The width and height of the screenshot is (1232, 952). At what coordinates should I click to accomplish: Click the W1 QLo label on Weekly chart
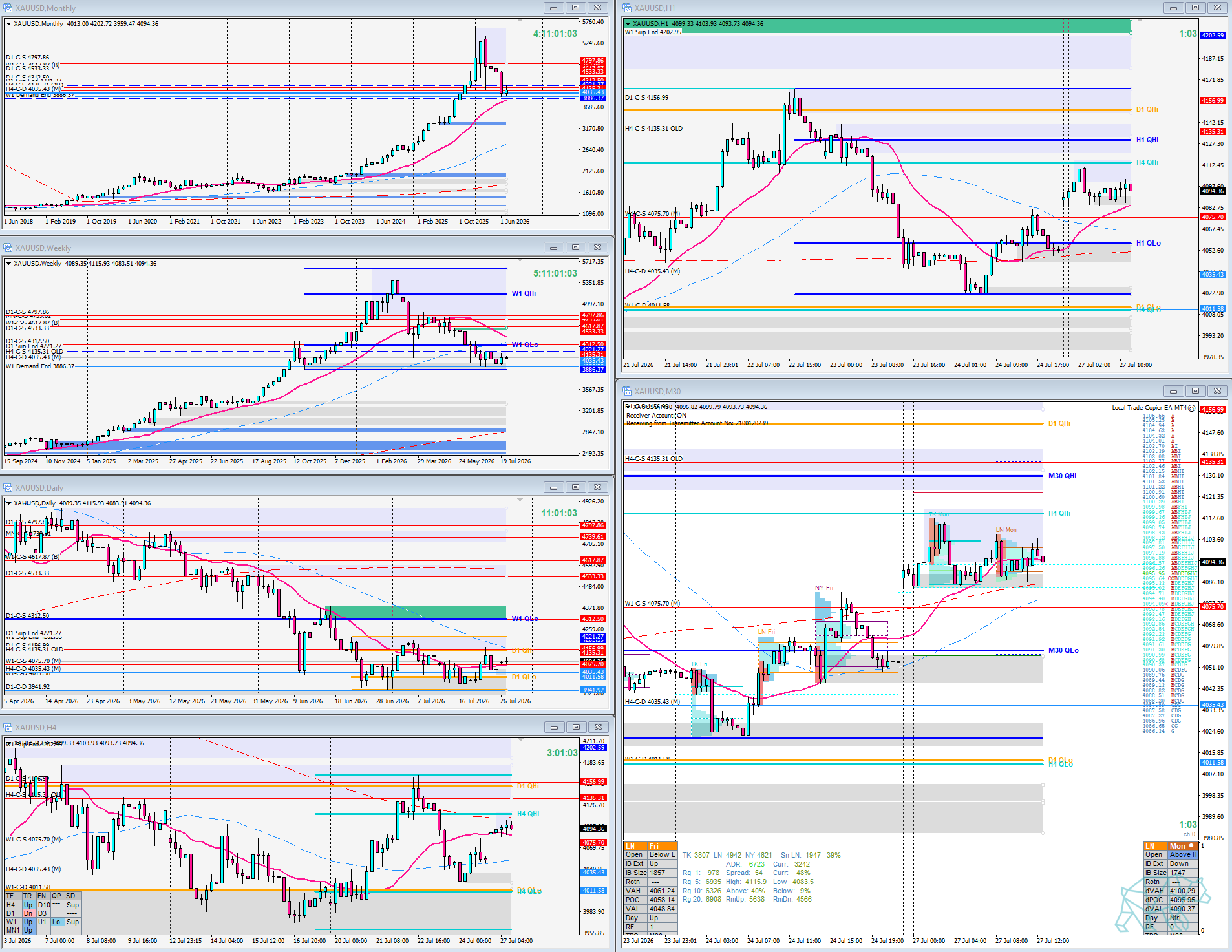tap(525, 344)
